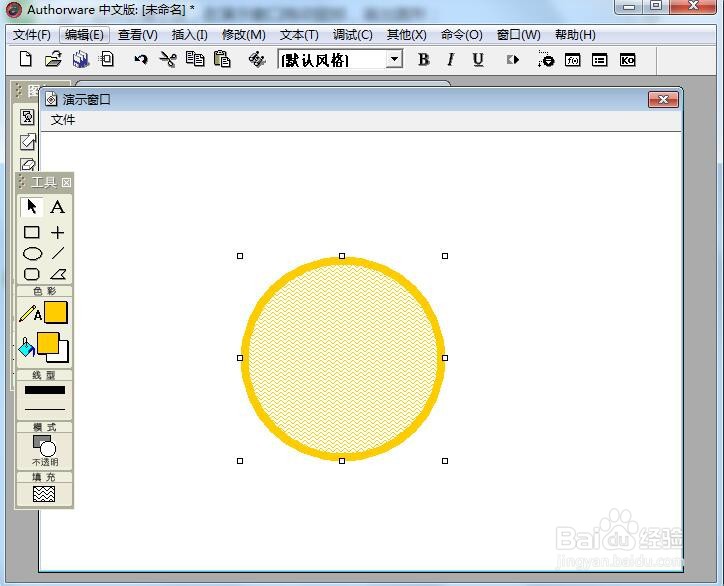Open the 查看(V) menu
Viewport: 724px width, 586px height.
pos(138,35)
